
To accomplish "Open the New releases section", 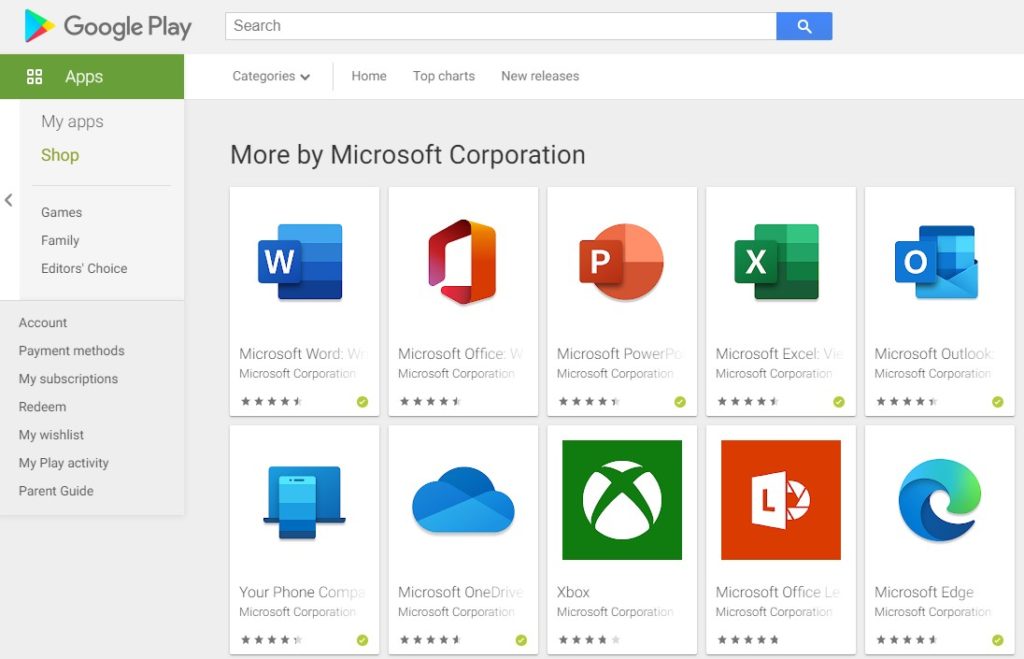I will [539, 76].
